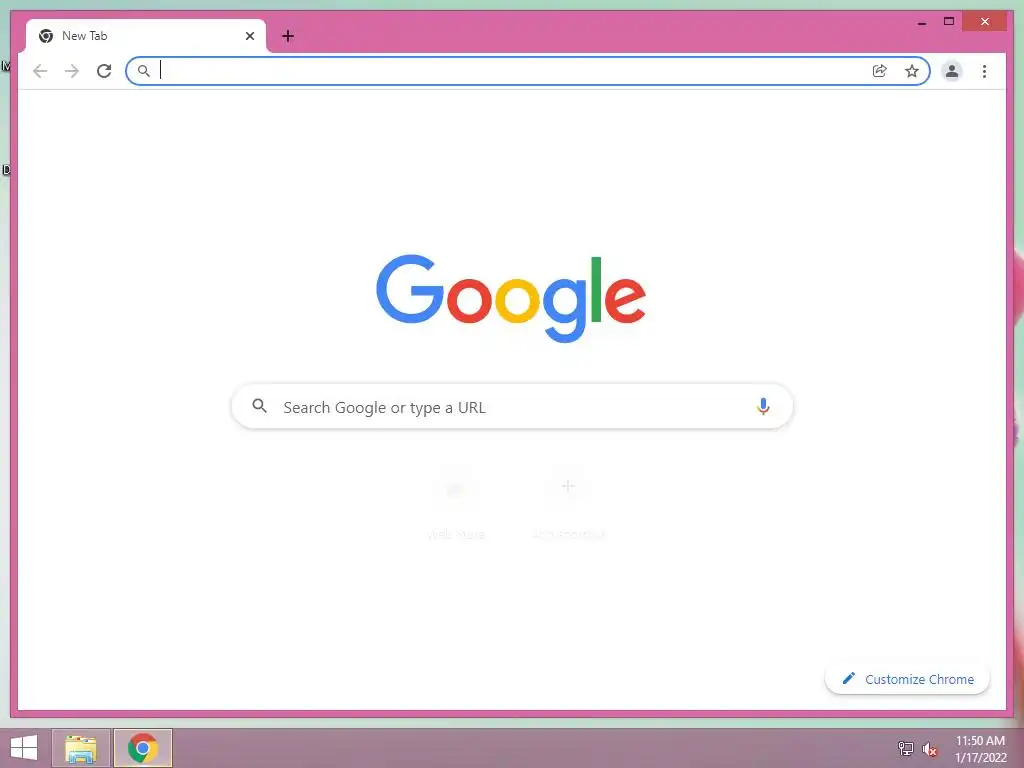Reload the page with the refresh icon
This screenshot has width=1024, height=768.
tap(104, 71)
